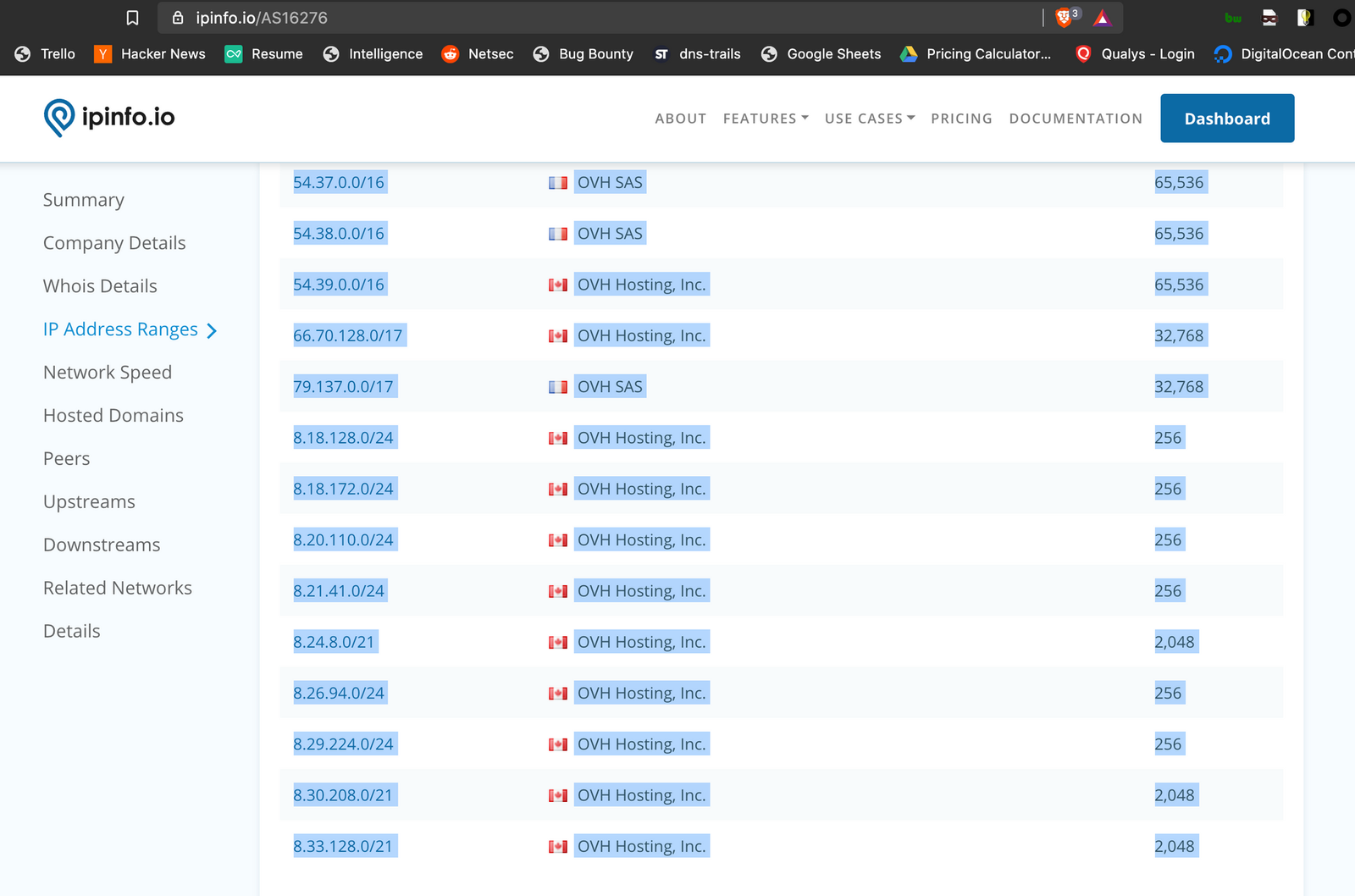This screenshot has height=896, width=1355.
Task: Open the DOCUMENTATION page
Action: (1076, 119)
